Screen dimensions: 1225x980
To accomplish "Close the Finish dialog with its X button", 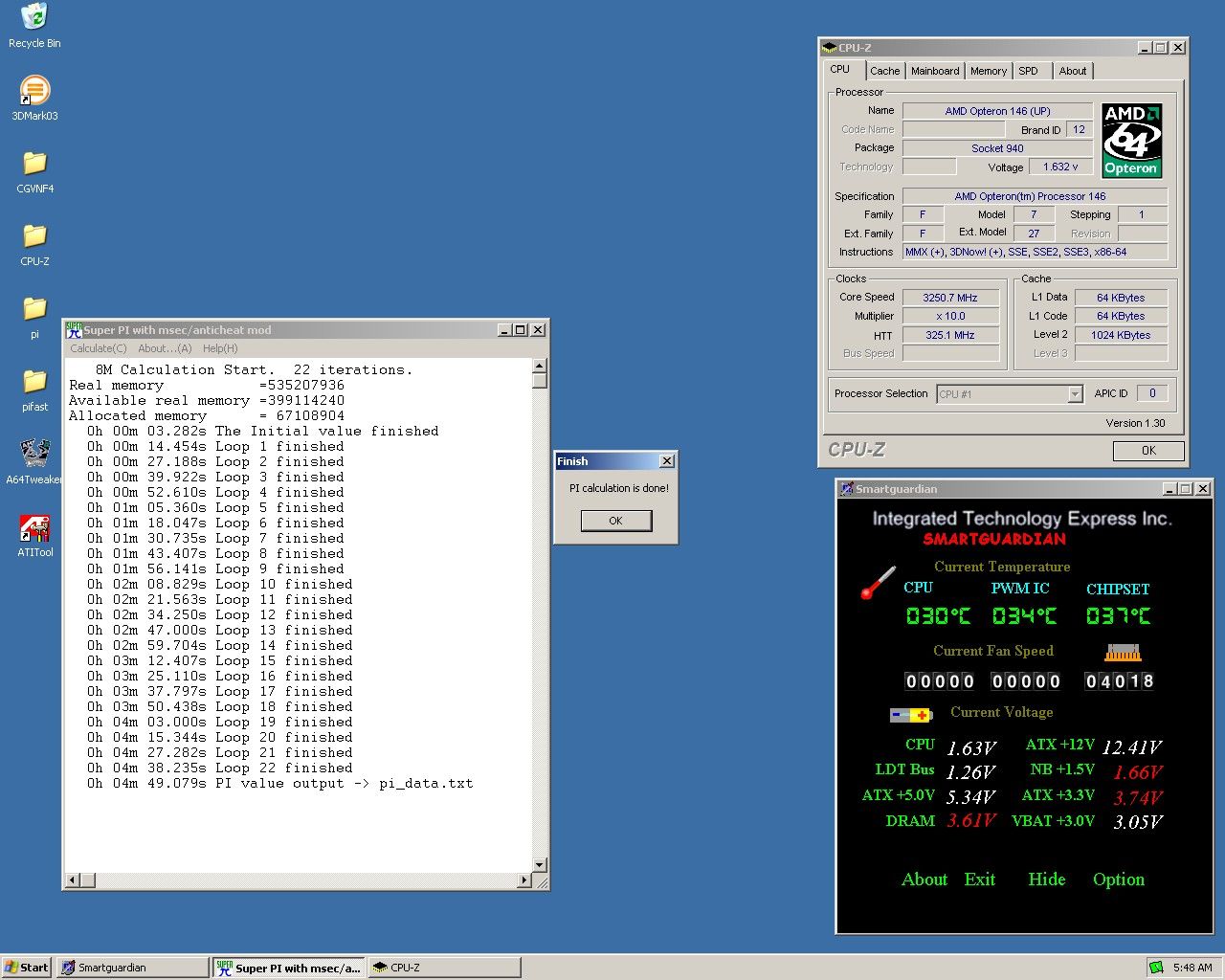I will (x=667, y=461).
